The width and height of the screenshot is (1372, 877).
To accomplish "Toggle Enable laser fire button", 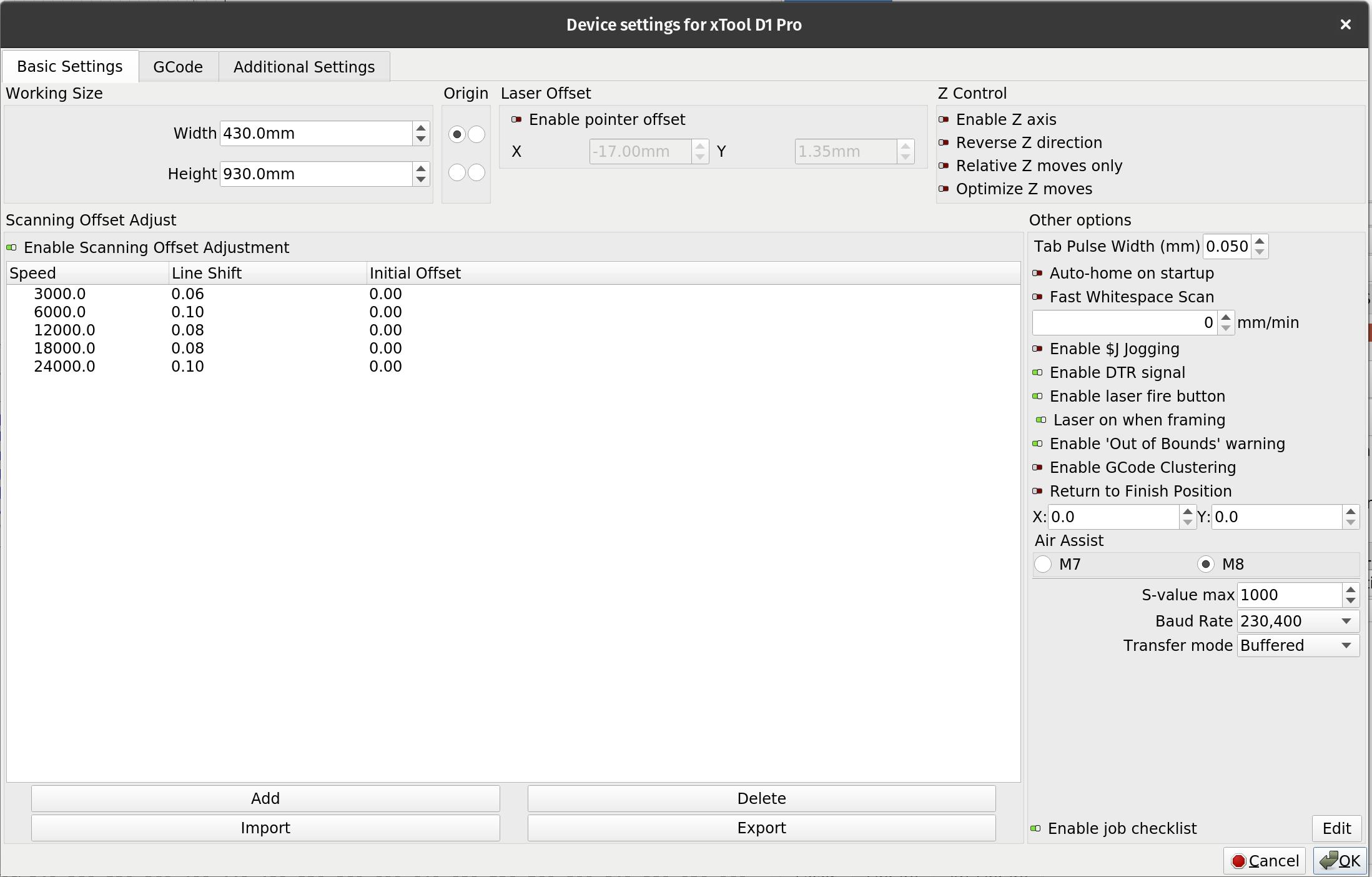I will 1037,397.
